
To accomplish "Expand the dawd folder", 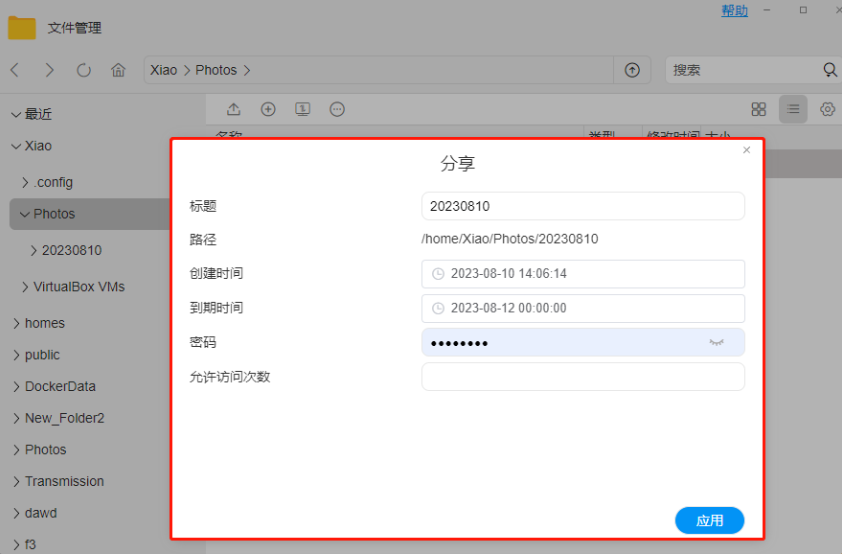I will (16, 513).
